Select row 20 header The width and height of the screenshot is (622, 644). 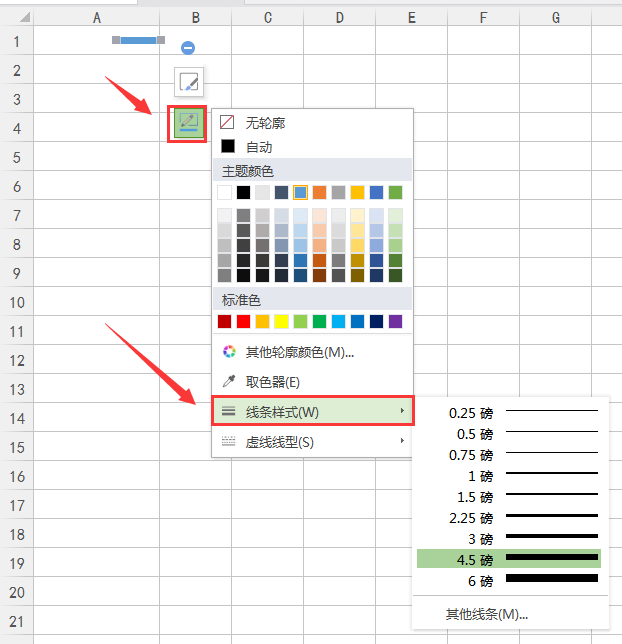16,592
